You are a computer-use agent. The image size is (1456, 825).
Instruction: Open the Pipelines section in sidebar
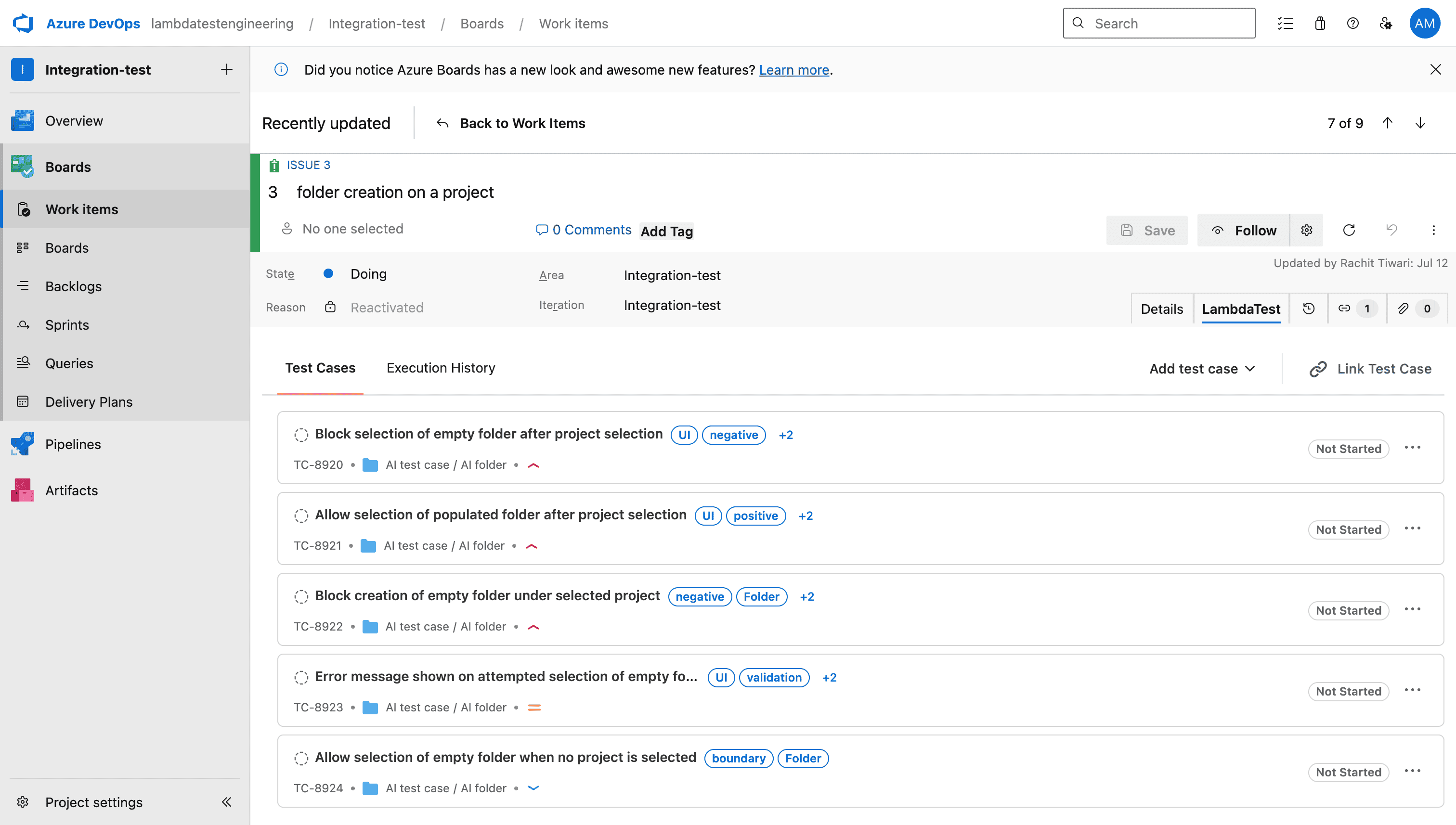tap(73, 444)
